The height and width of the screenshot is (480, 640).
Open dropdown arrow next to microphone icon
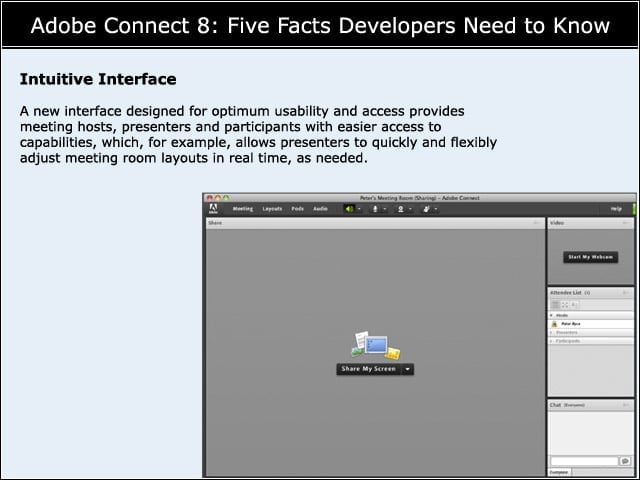(384, 209)
